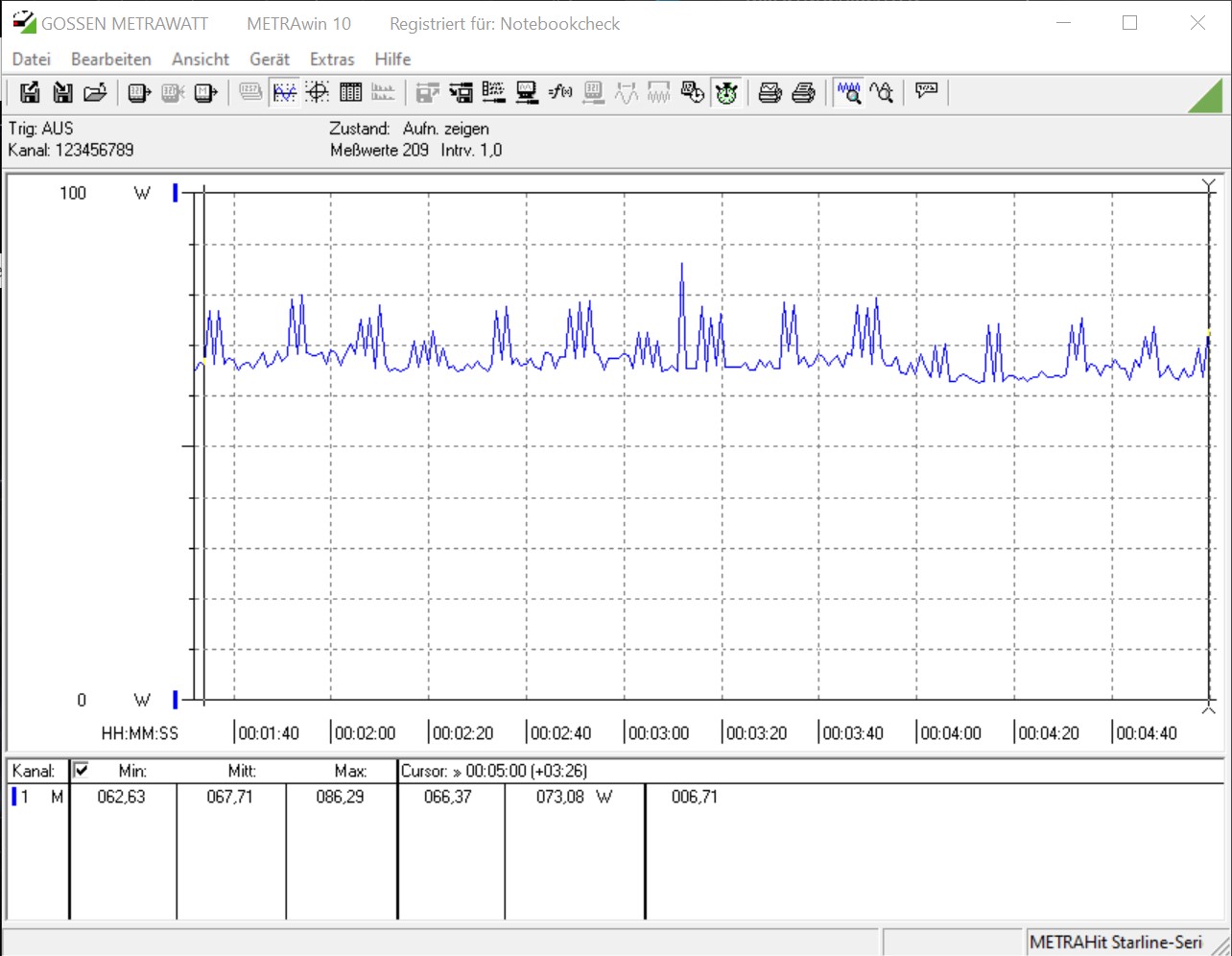Click the cursor value 073,08 W
Screen dimensions: 1232x956
(x=574, y=797)
